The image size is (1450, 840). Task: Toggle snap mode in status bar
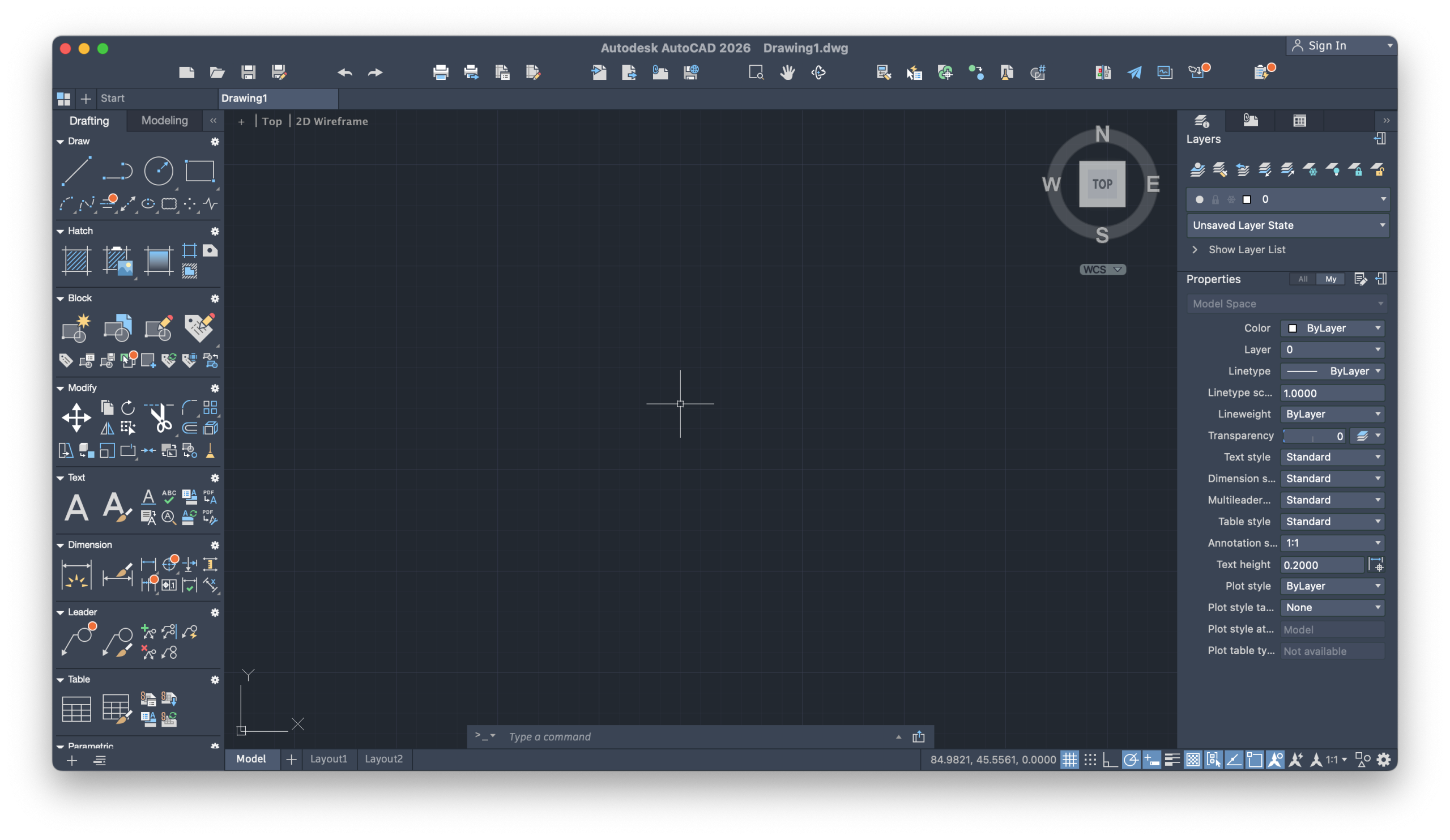coord(1090,760)
